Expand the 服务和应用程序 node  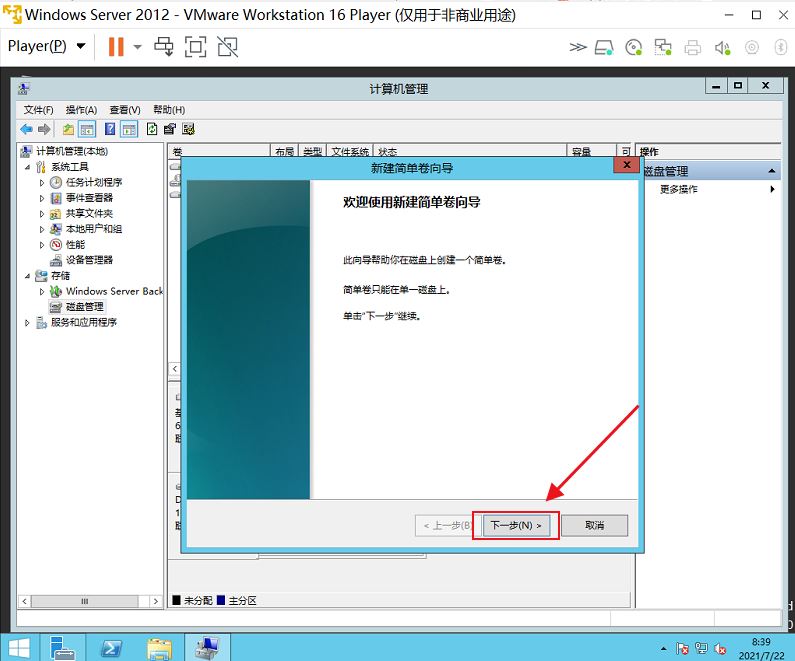click(27, 322)
